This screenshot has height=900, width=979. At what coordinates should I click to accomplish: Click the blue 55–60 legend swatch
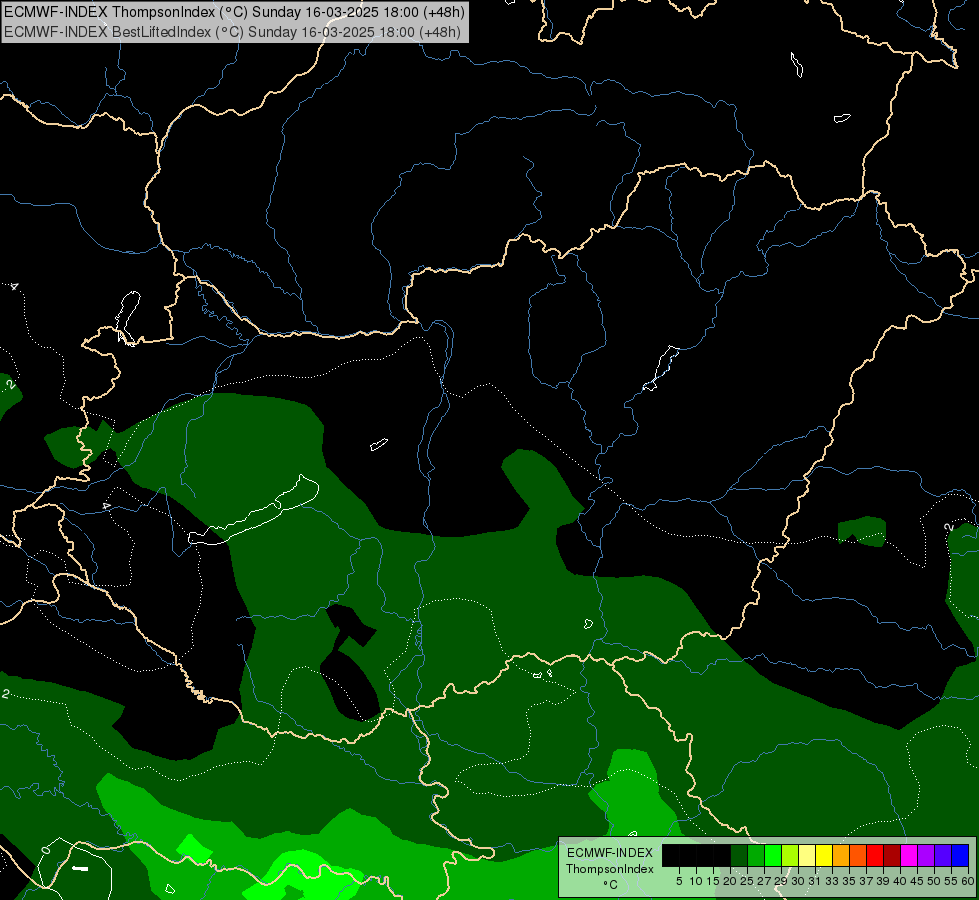[x=960, y=856]
